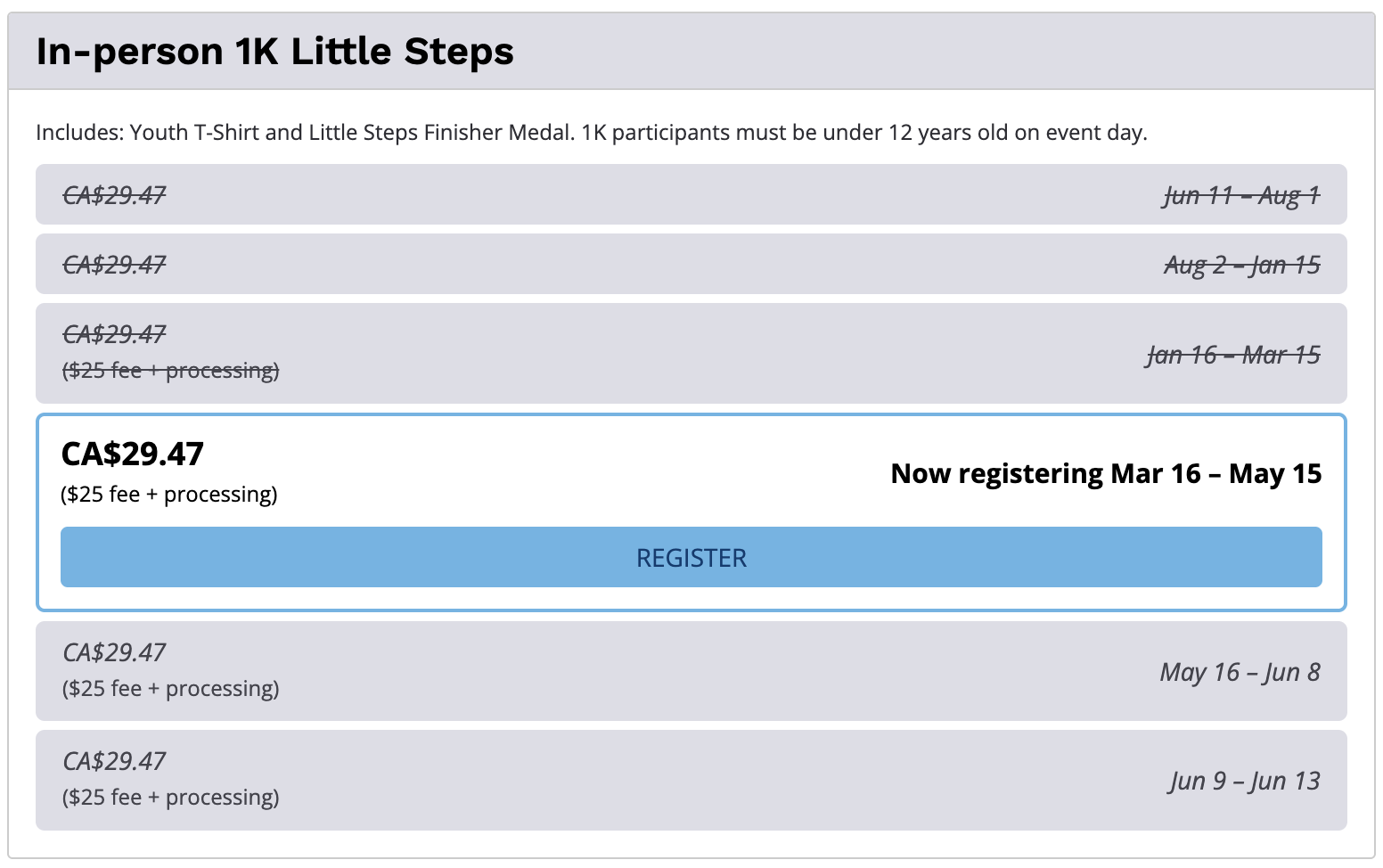Viewport: 1383px width, 868px height.
Task: Select the expired Jun 11 – Aug 1 date range
Action: pyautogui.click(x=1241, y=195)
